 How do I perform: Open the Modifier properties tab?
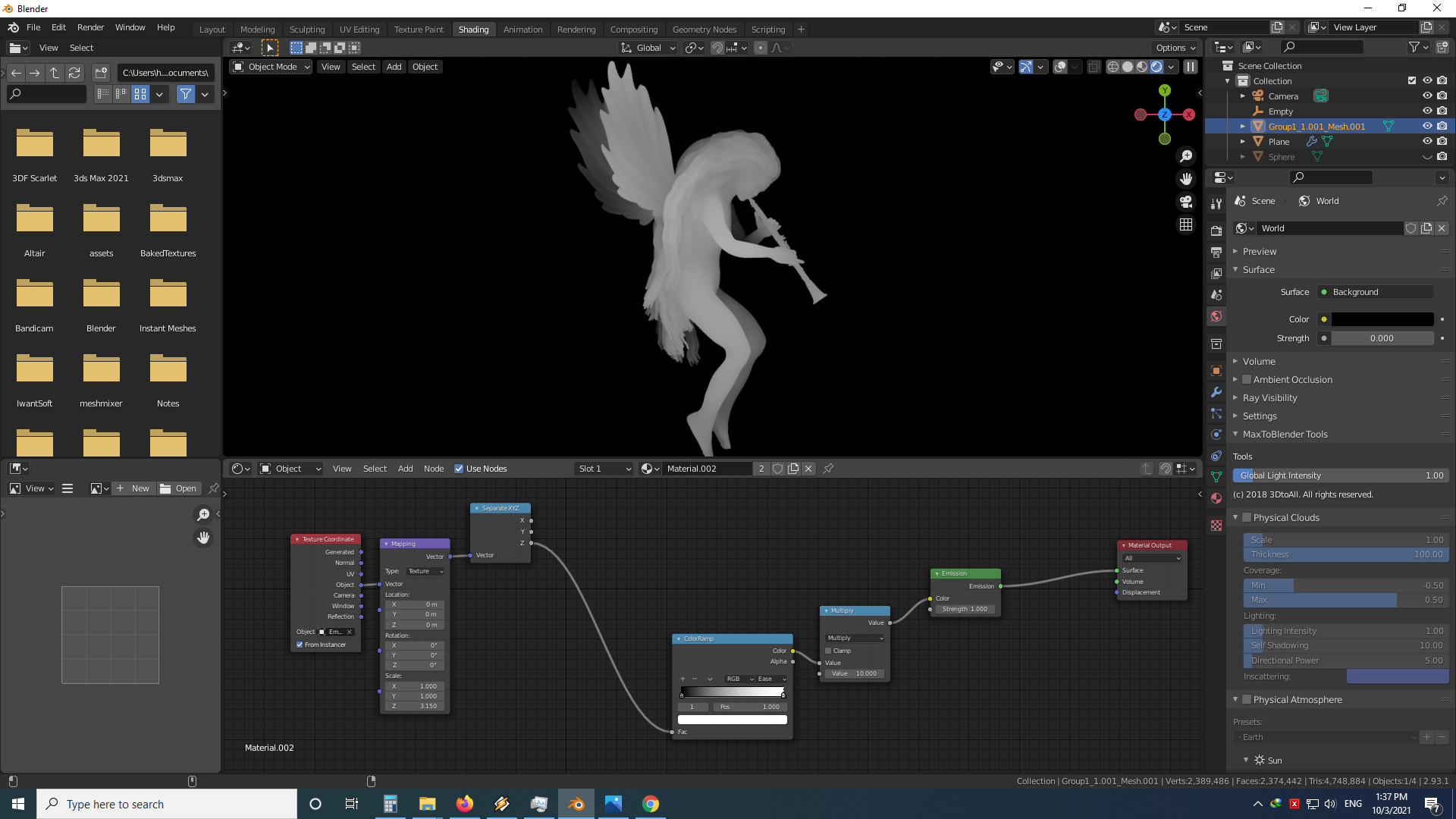click(1216, 392)
